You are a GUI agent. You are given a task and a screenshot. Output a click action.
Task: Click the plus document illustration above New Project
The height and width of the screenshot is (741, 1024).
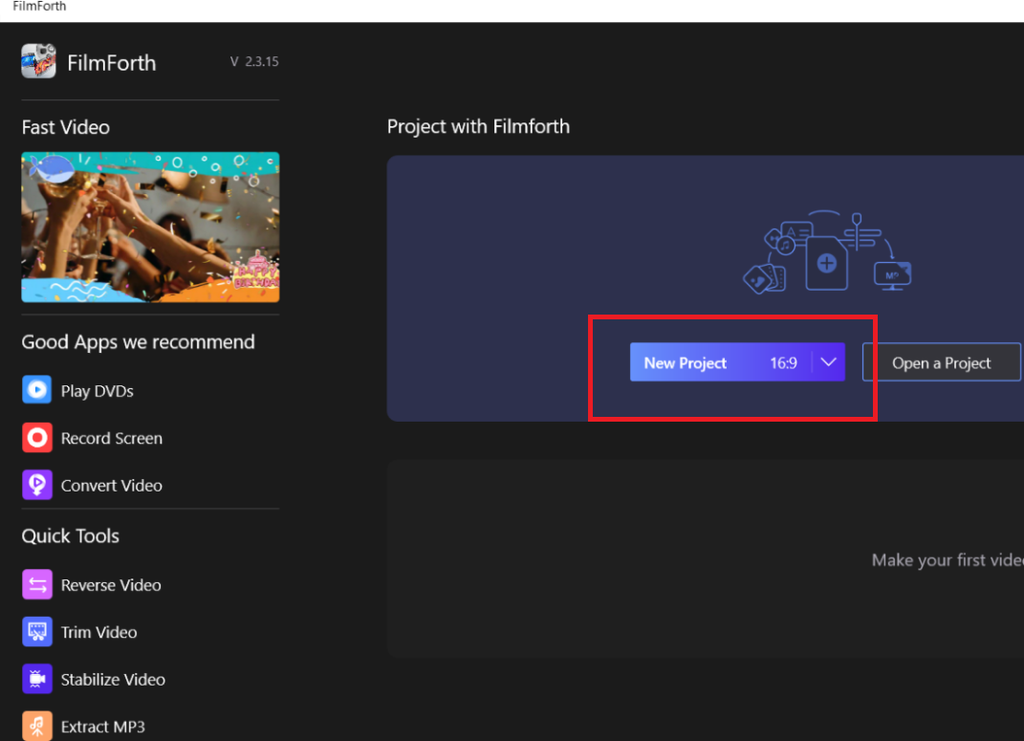pos(826,264)
